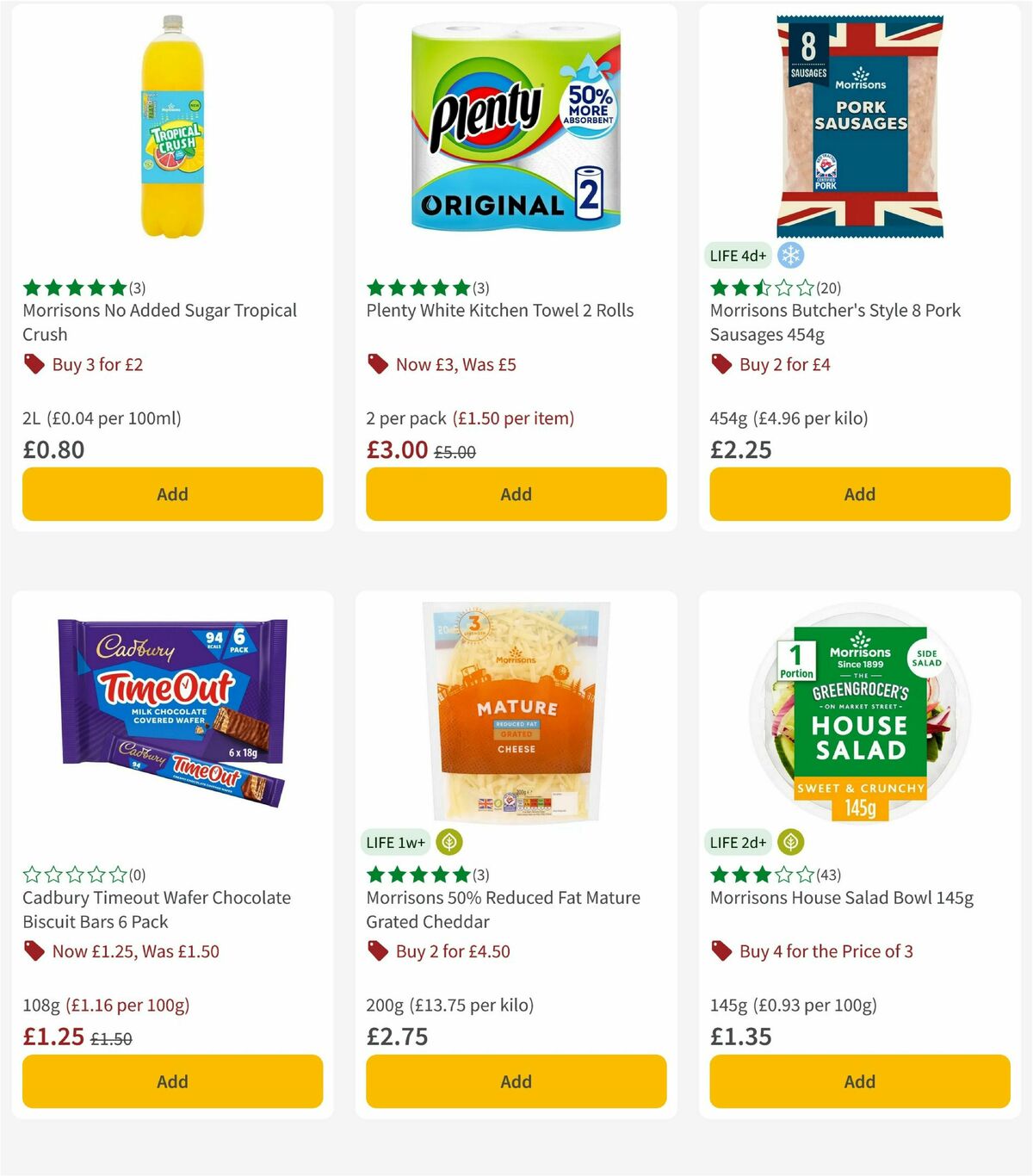The width and height of the screenshot is (1033, 1176).
Task: Add Morrisons Grated Cheddar to basket
Action: 515,1081
